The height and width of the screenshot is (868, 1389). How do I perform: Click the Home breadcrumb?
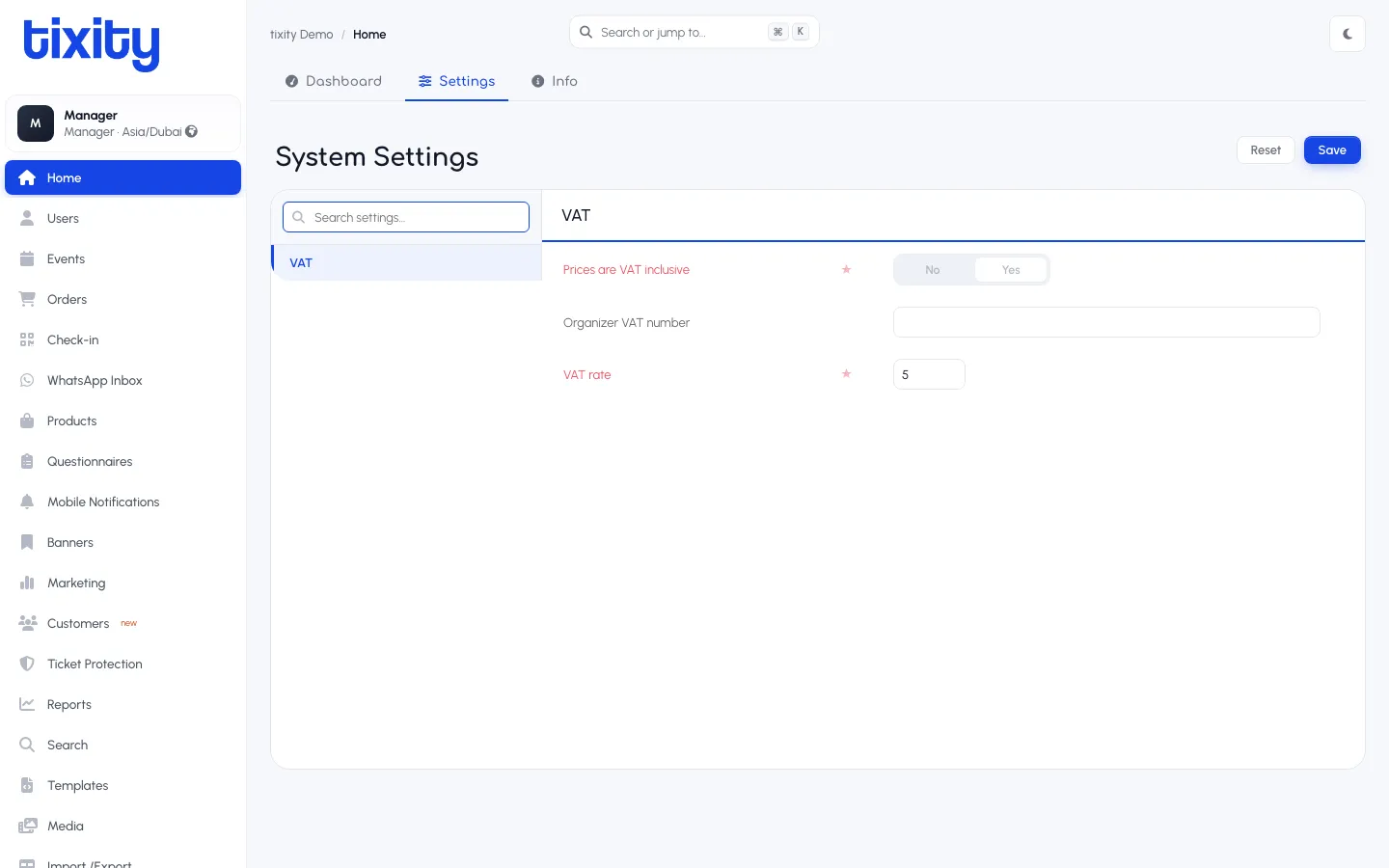(369, 35)
